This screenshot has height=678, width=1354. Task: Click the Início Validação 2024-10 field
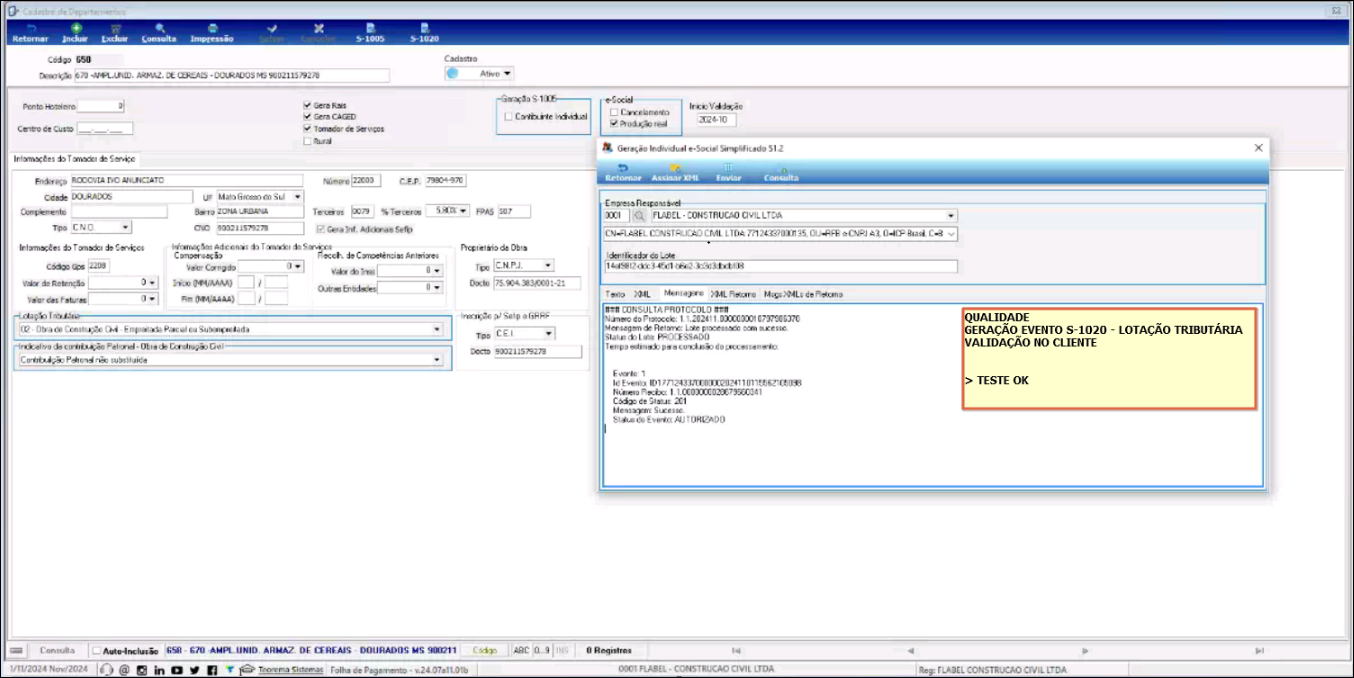[716, 120]
